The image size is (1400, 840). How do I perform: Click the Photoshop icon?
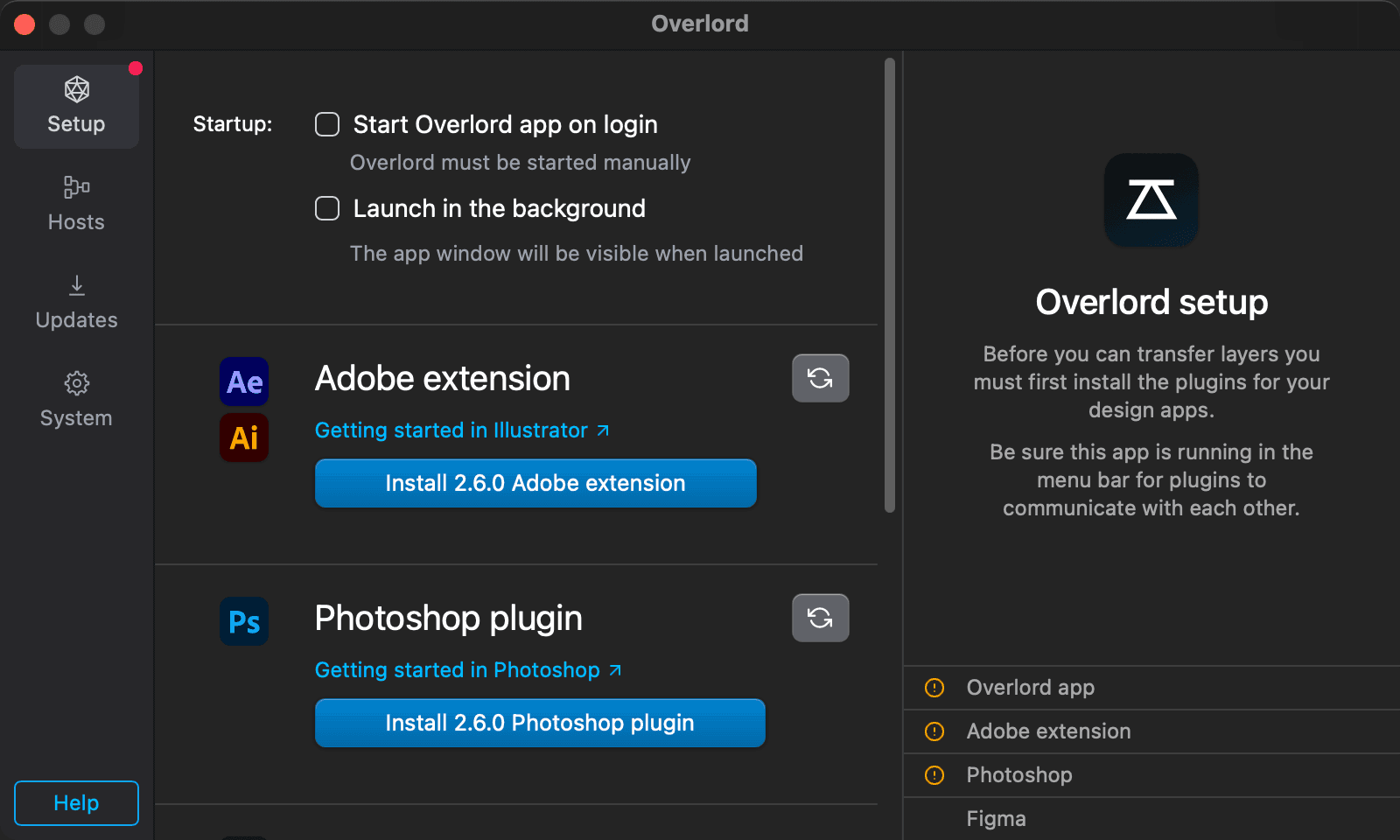click(x=244, y=621)
